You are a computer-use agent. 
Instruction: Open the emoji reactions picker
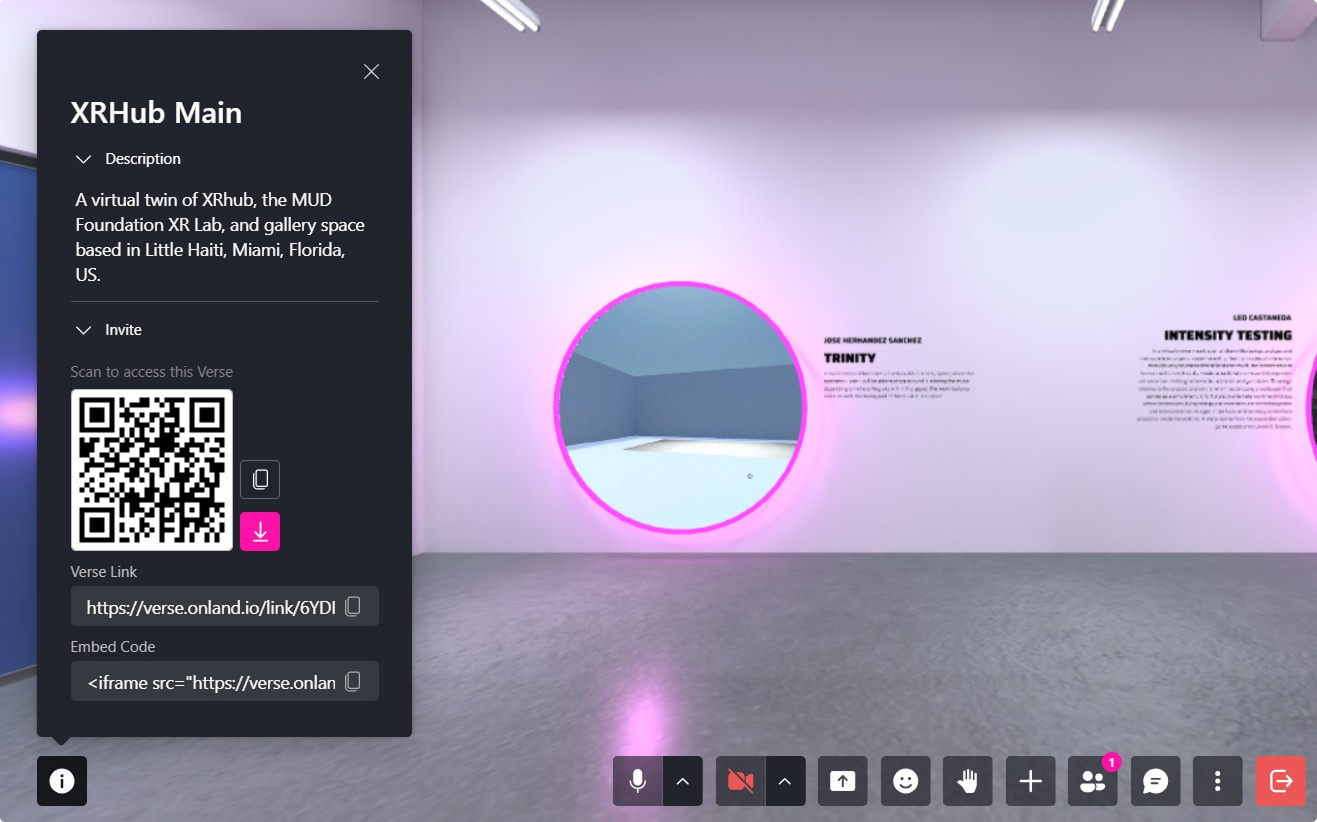(x=905, y=781)
